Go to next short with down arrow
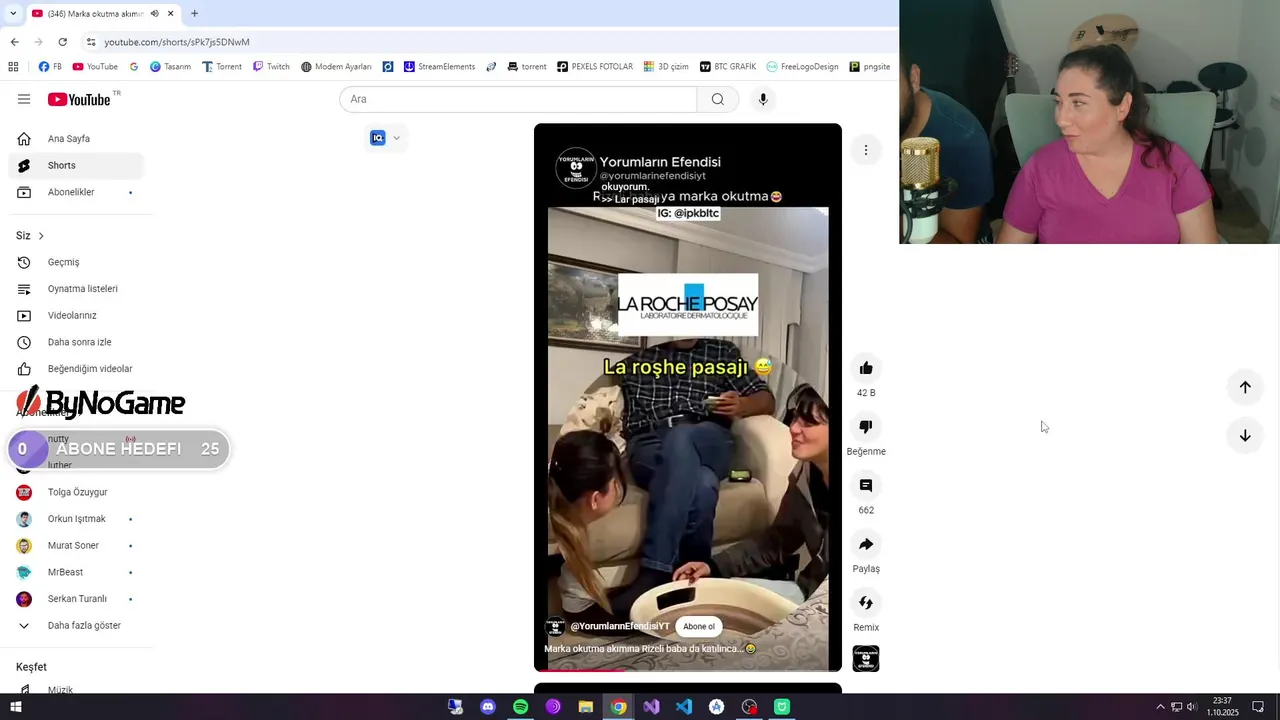The height and width of the screenshot is (720, 1280). pyautogui.click(x=1245, y=436)
